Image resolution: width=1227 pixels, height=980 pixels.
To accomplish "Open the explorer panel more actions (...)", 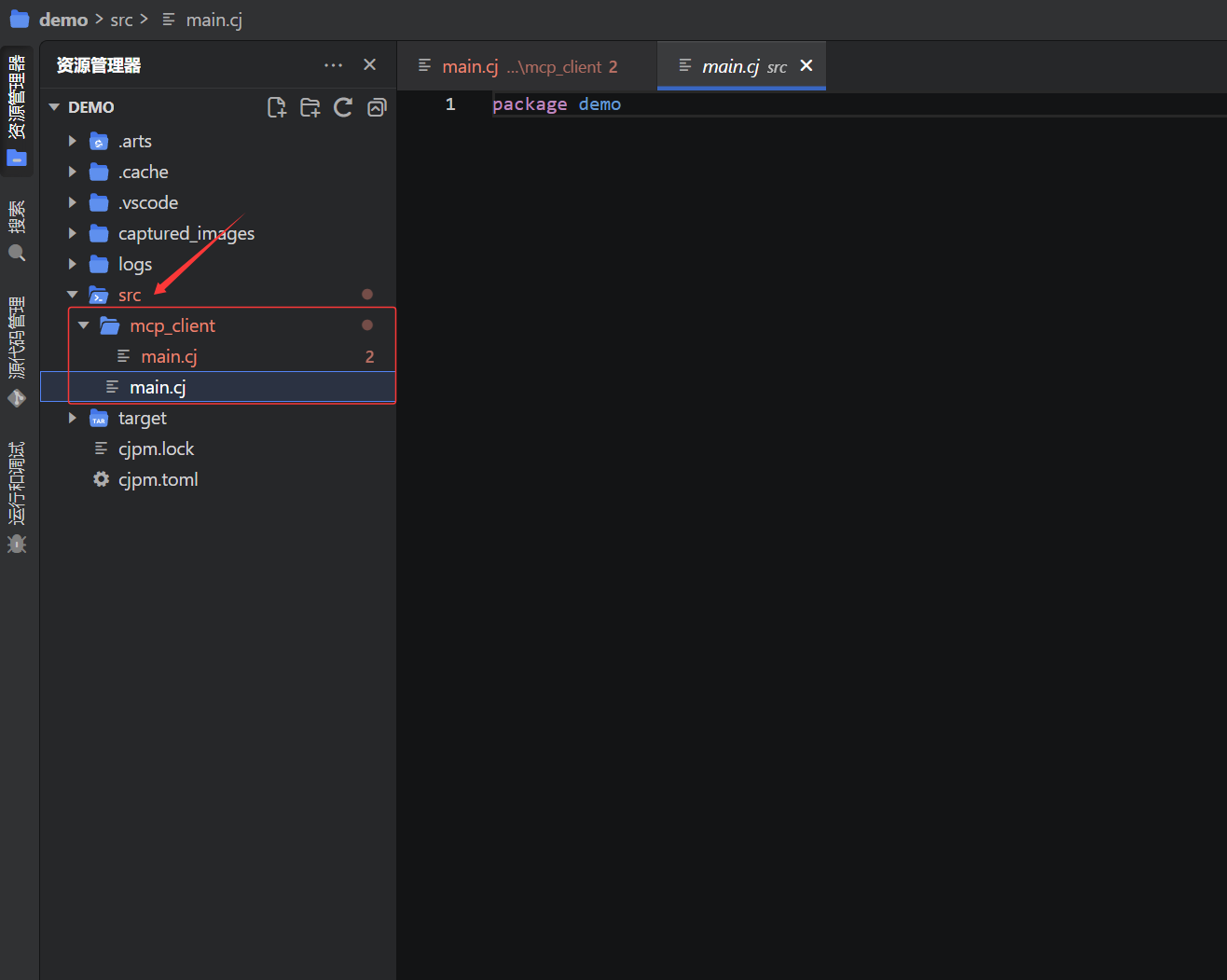I will (x=333, y=65).
